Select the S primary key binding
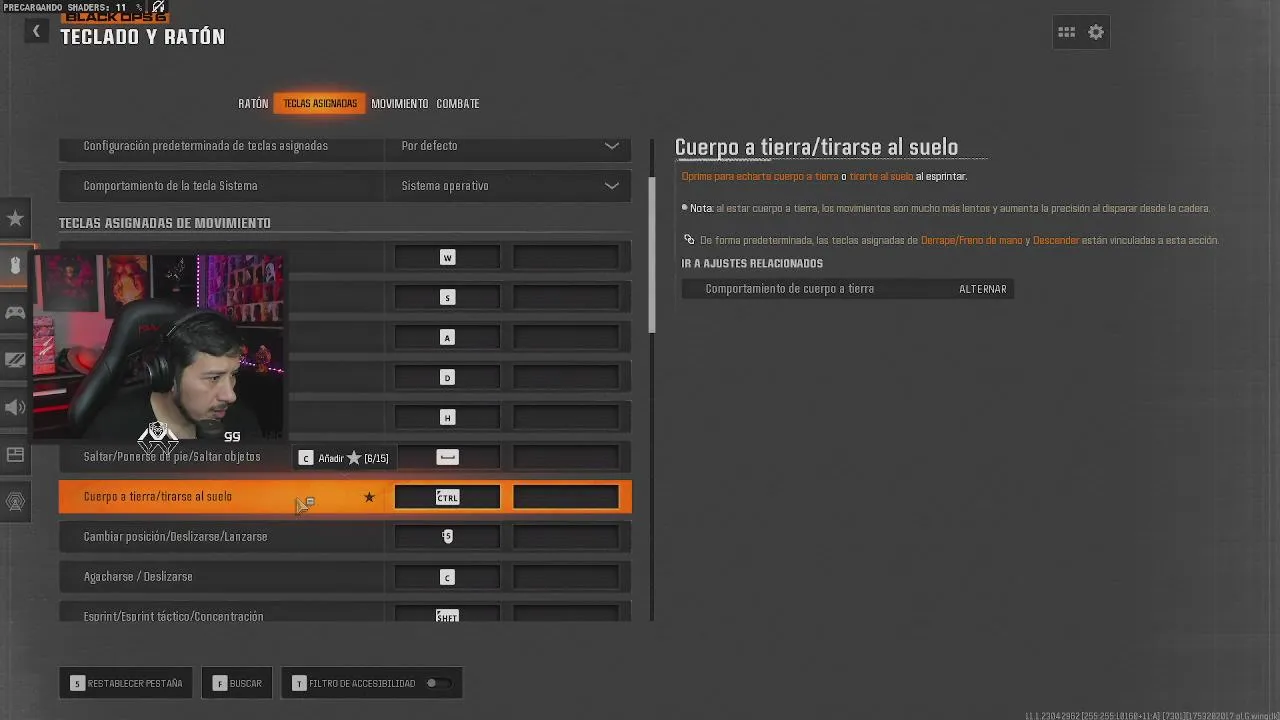This screenshot has height=720, width=1280. 447,297
